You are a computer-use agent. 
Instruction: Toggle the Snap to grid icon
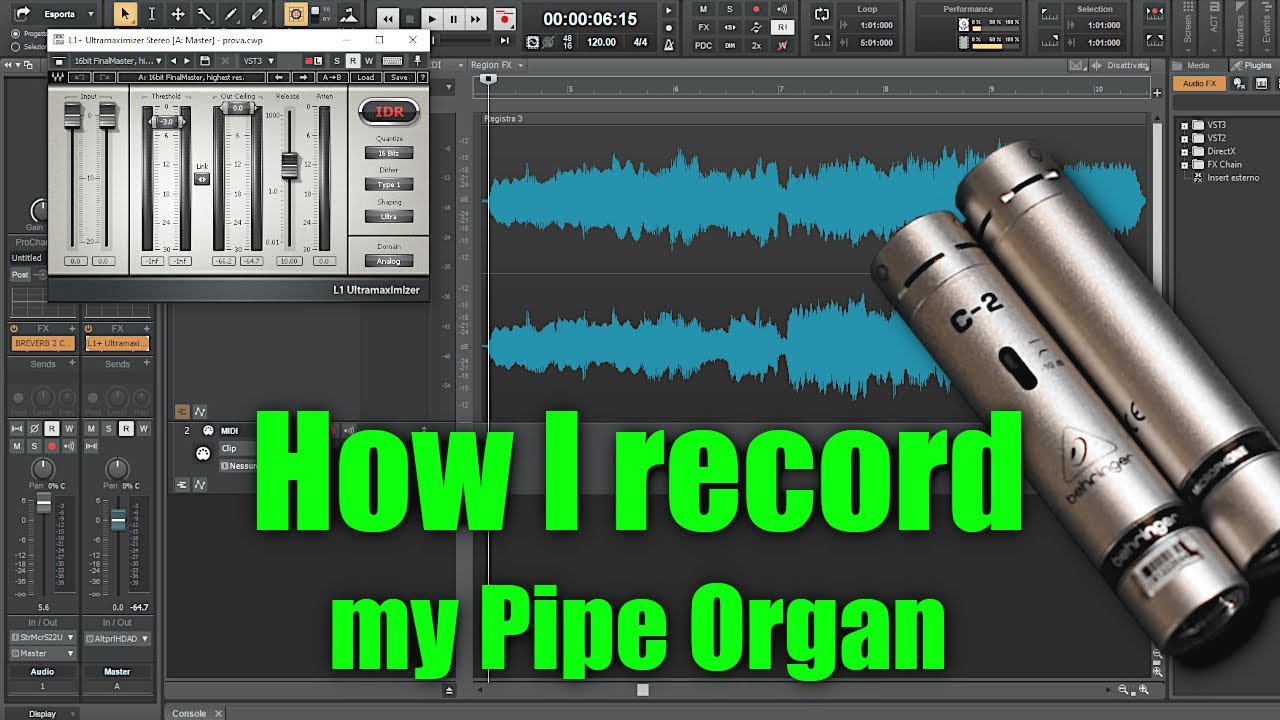(x=296, y=14)
